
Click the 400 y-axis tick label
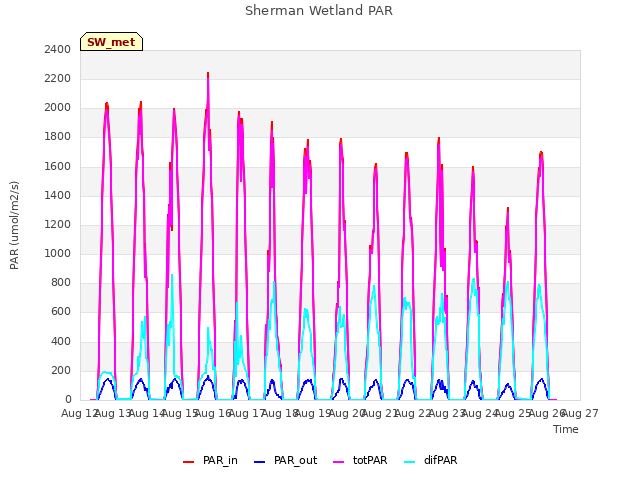[x=61, y=341]
